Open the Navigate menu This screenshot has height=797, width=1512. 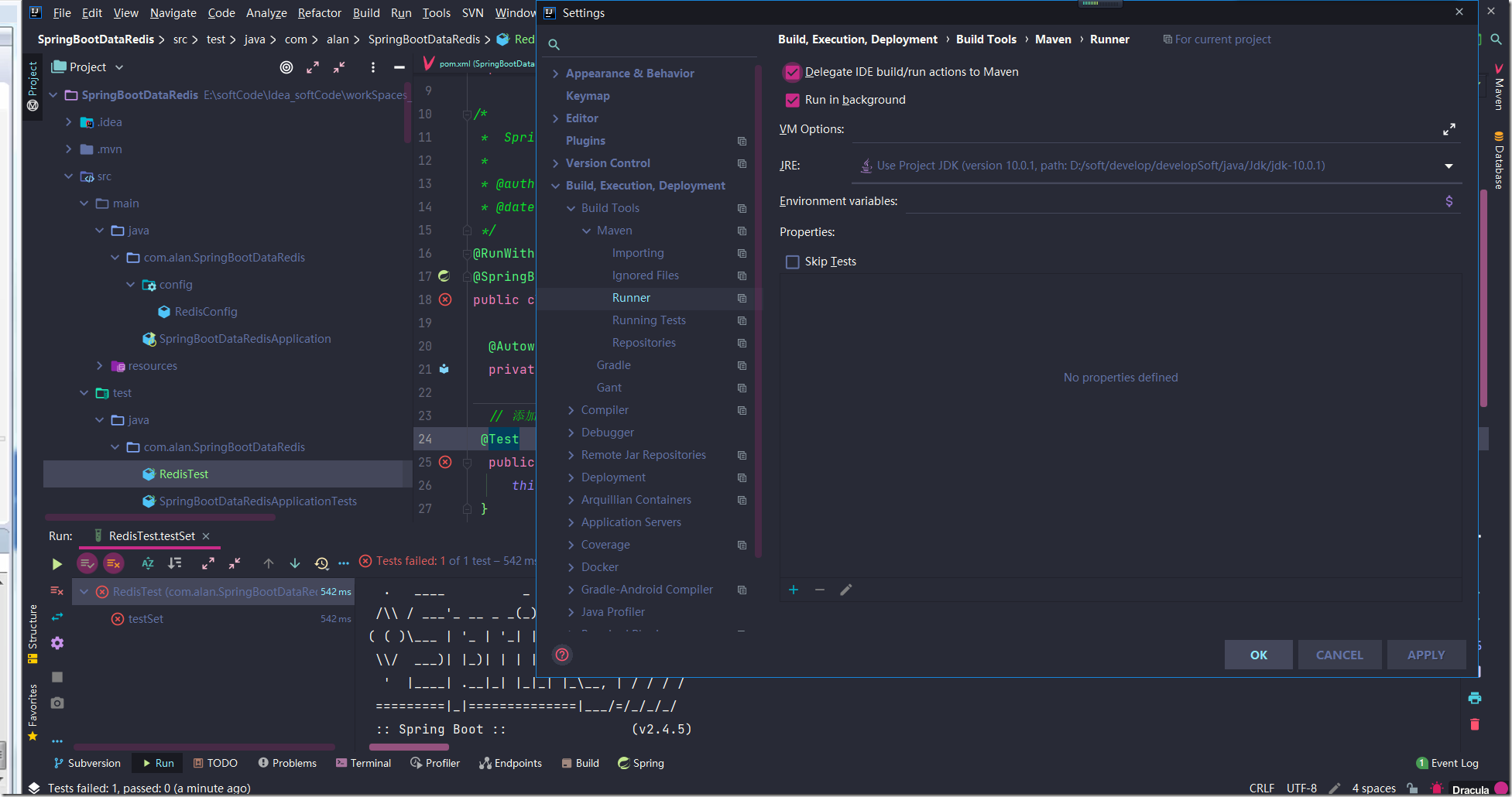173,13
